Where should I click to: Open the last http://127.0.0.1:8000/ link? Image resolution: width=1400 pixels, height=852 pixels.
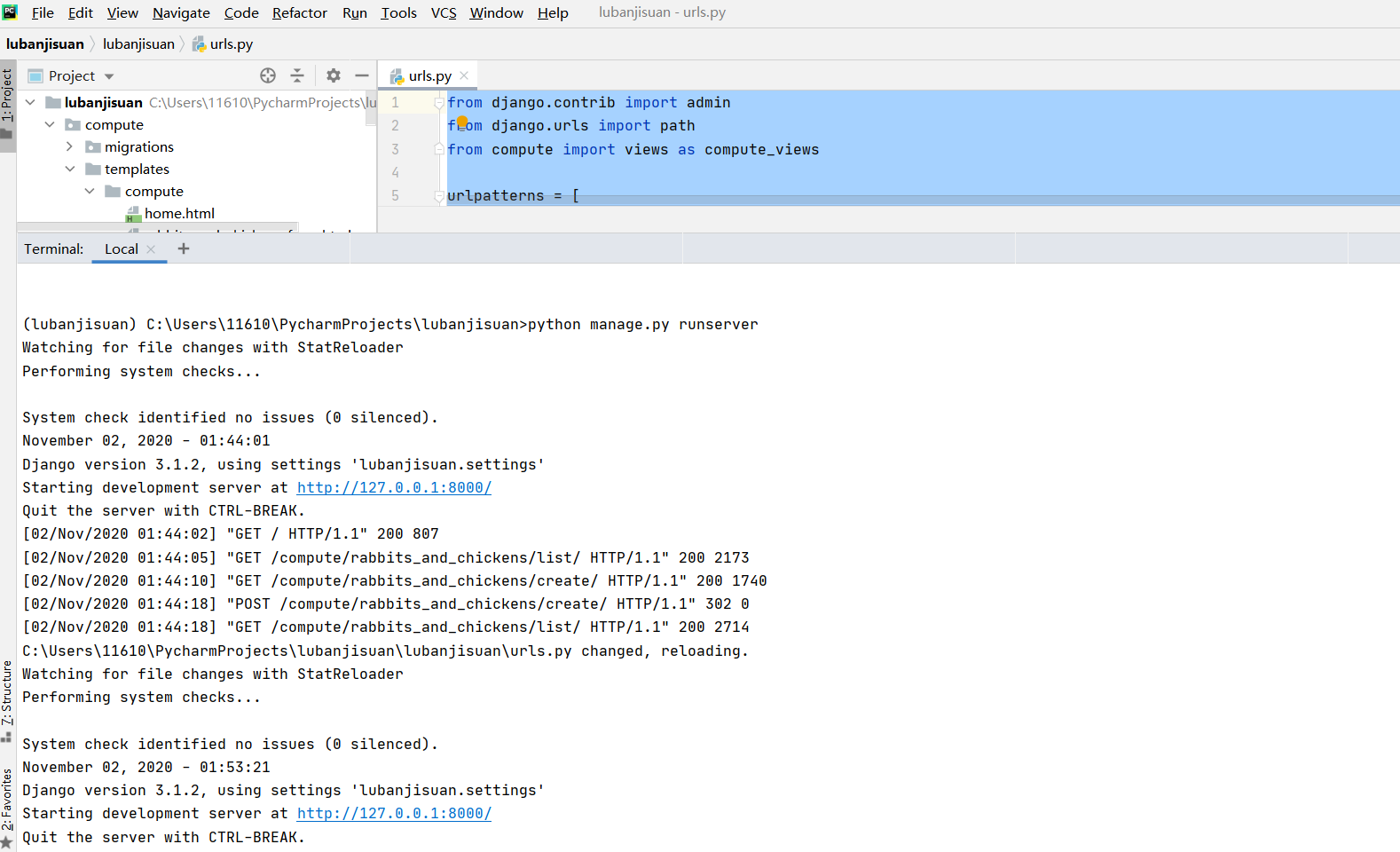(394, 813)
